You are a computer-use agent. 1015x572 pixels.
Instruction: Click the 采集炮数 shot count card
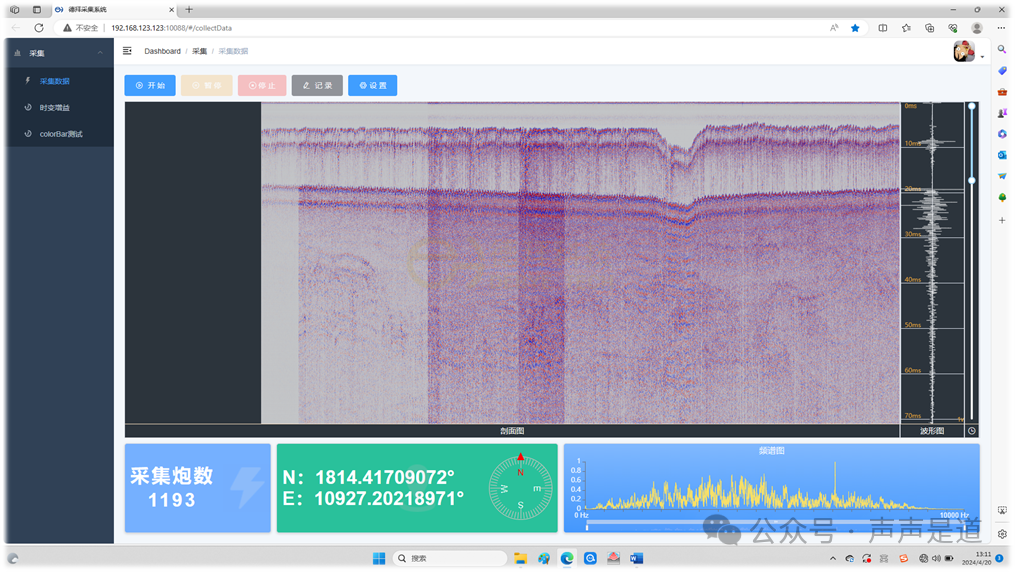[197, 488]
